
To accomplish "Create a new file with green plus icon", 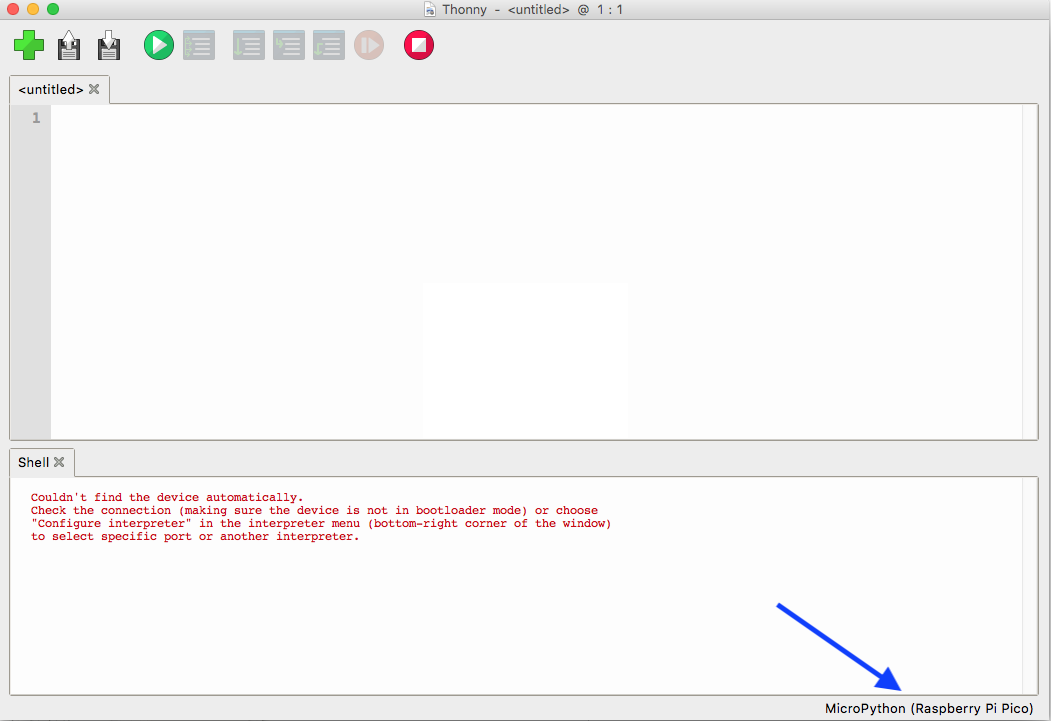I will (29, 46).
